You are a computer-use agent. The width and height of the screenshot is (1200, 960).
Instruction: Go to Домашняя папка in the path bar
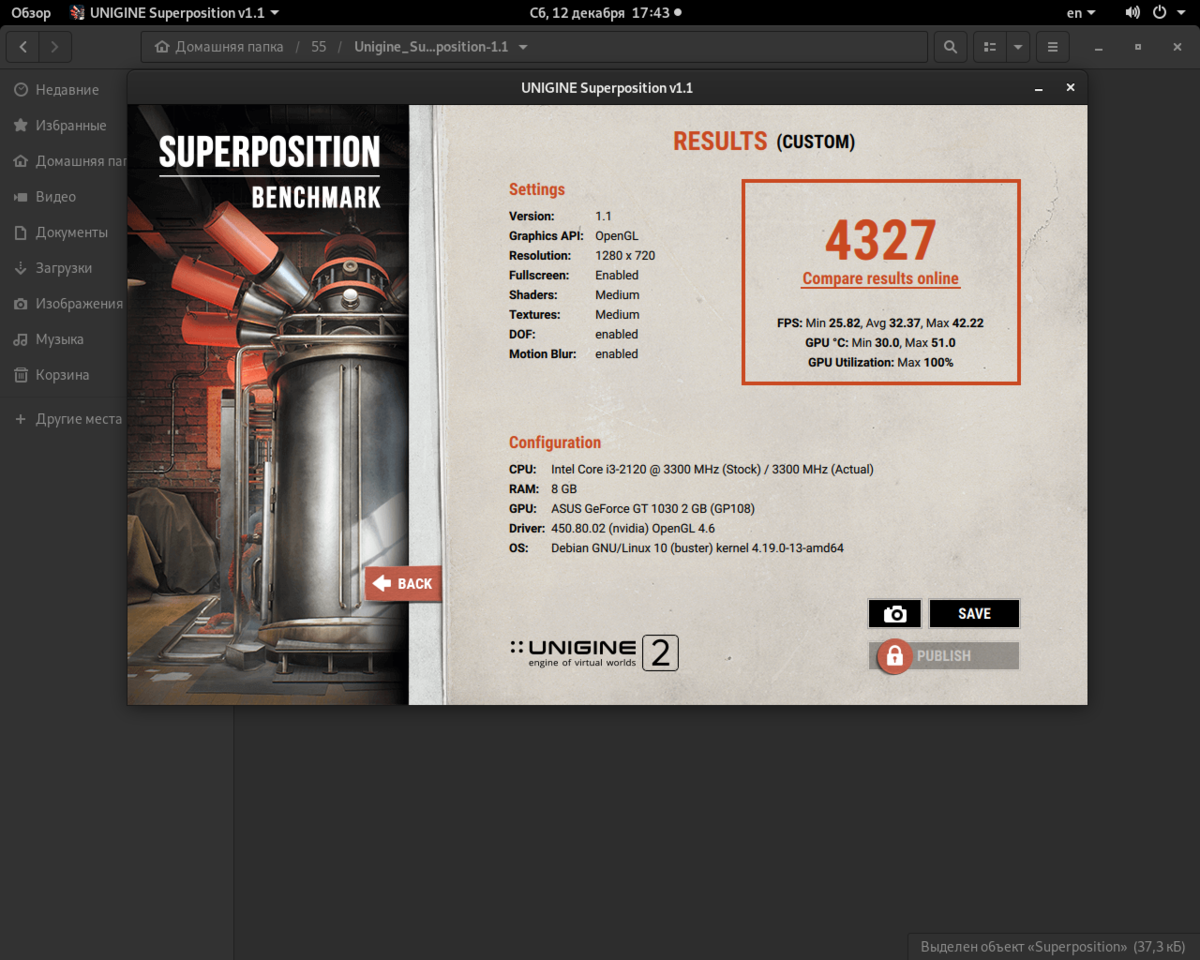[219, 47]
